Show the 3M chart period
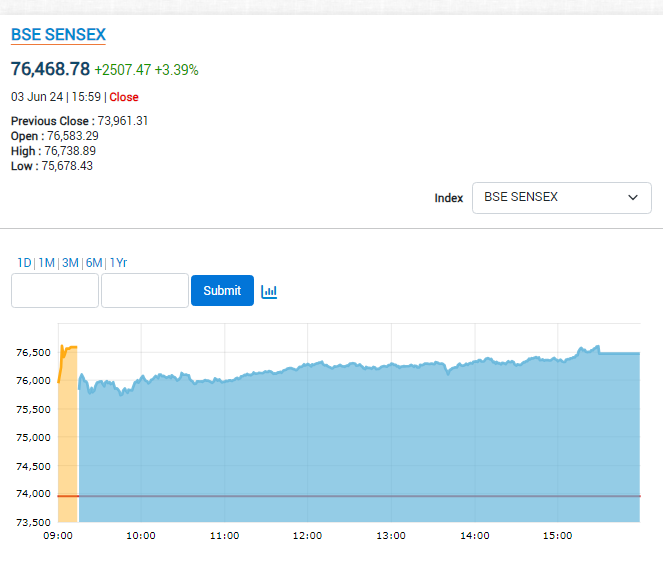This screenshot has width=663, height=561. [x=70, y=263]
